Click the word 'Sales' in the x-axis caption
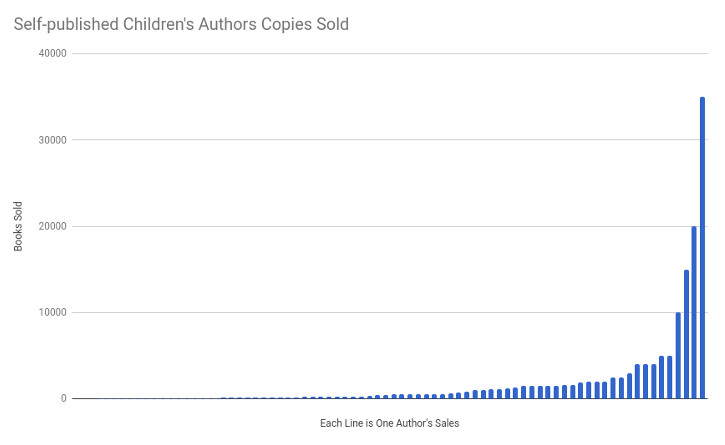 (x=447, y=423)
